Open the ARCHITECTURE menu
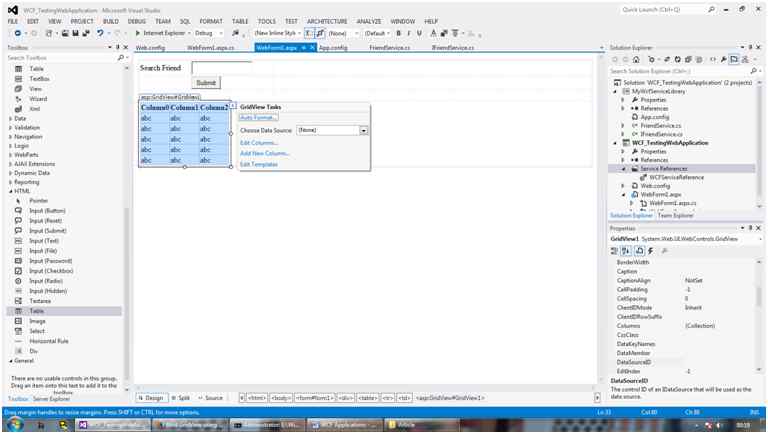This screenshot has height=434, width=768. pos(327,22)
